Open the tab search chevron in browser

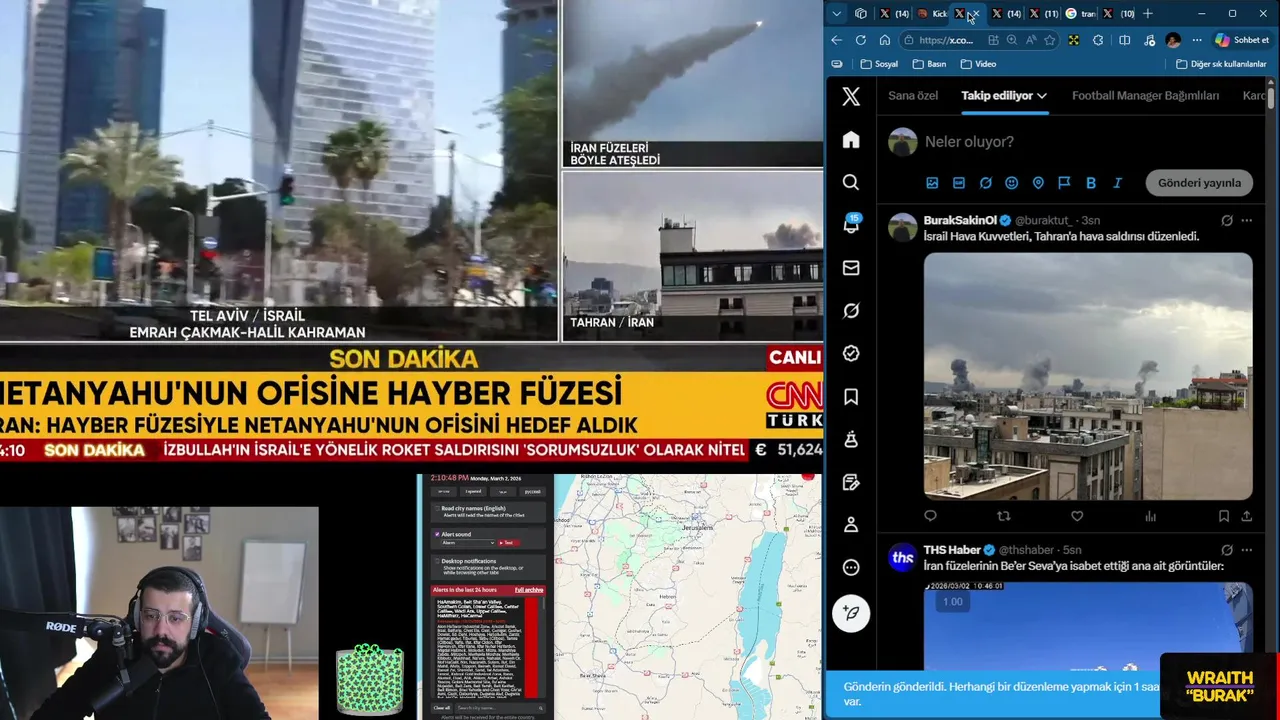837,14
